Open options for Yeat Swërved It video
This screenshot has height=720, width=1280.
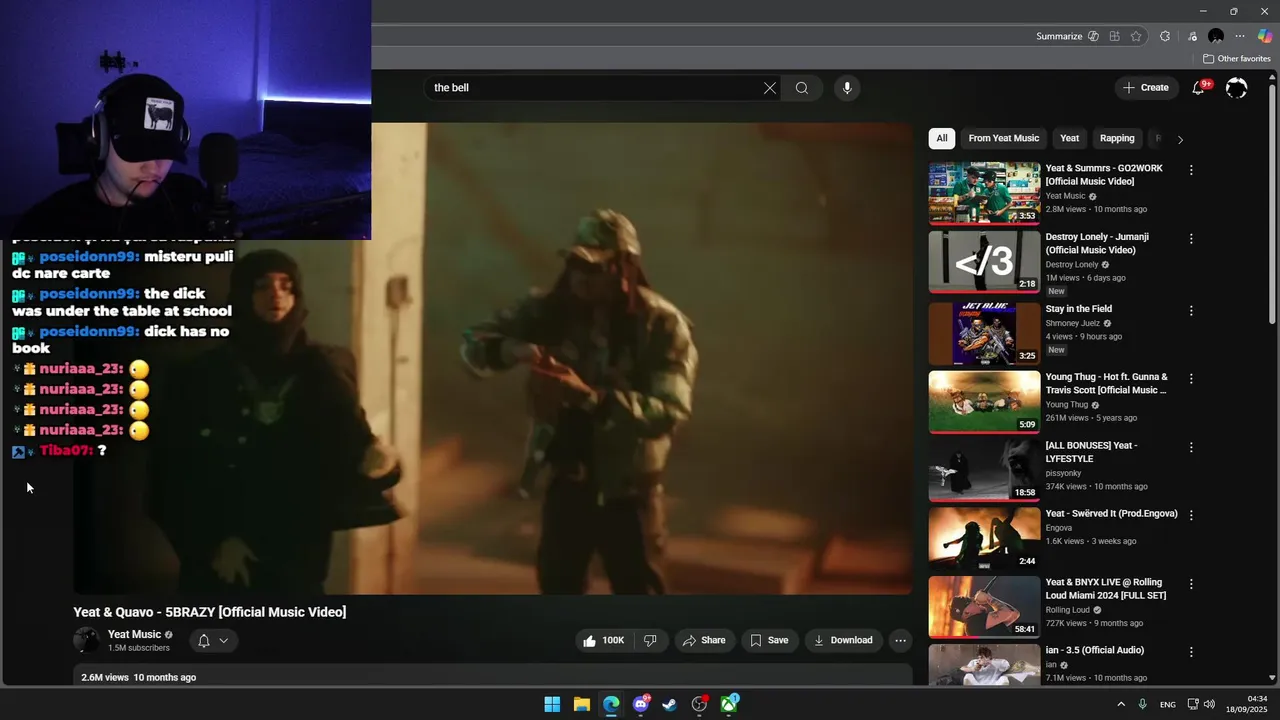pos(1191,515)
